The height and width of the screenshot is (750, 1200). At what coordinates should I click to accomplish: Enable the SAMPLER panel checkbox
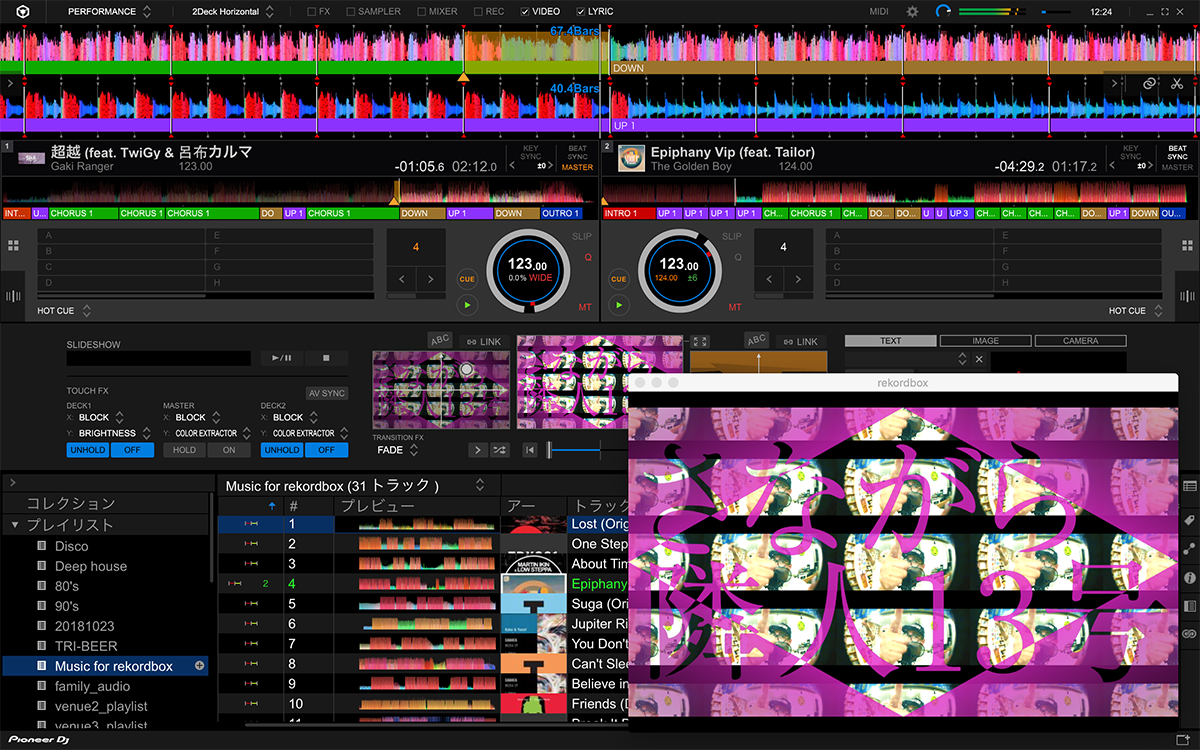coord(351,12)
